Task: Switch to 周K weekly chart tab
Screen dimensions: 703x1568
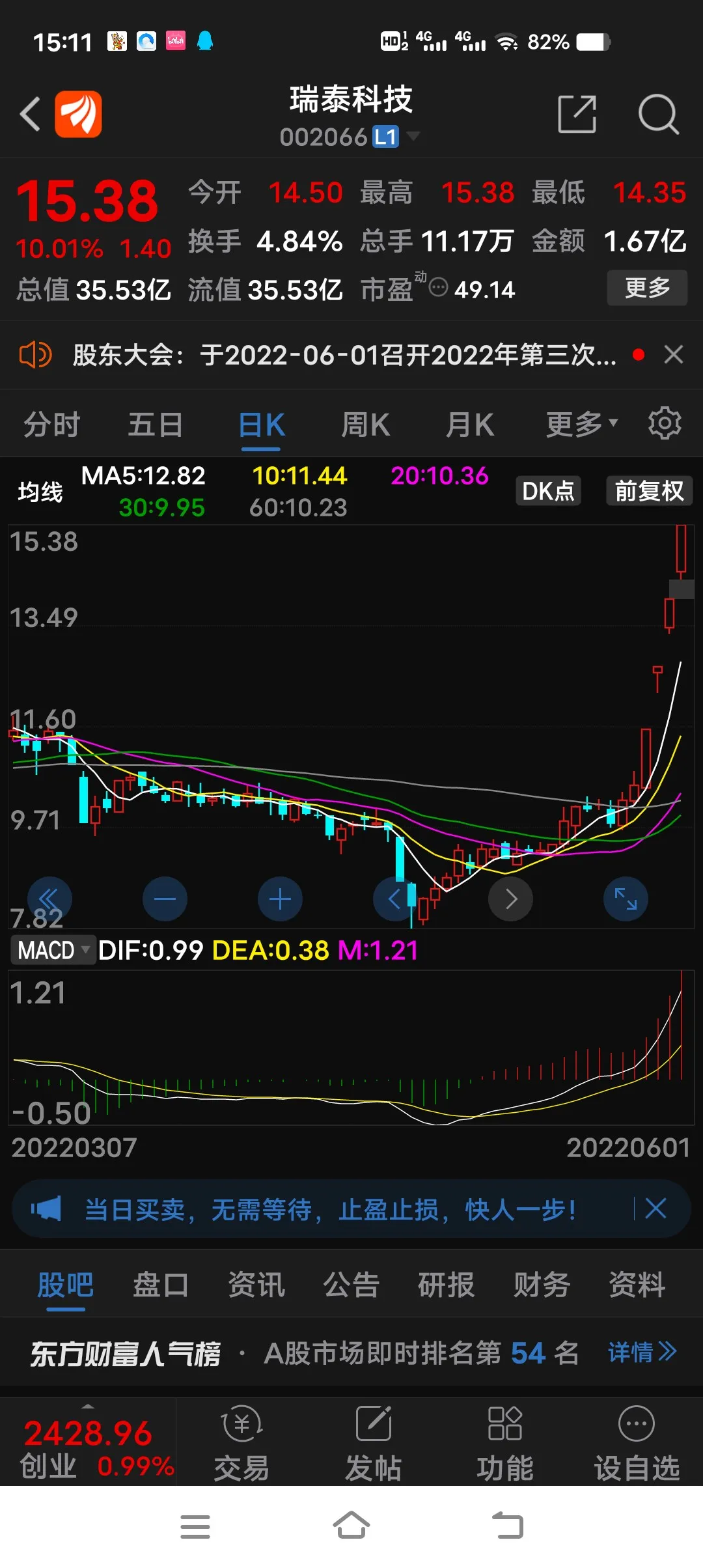Action: [365, 425]
